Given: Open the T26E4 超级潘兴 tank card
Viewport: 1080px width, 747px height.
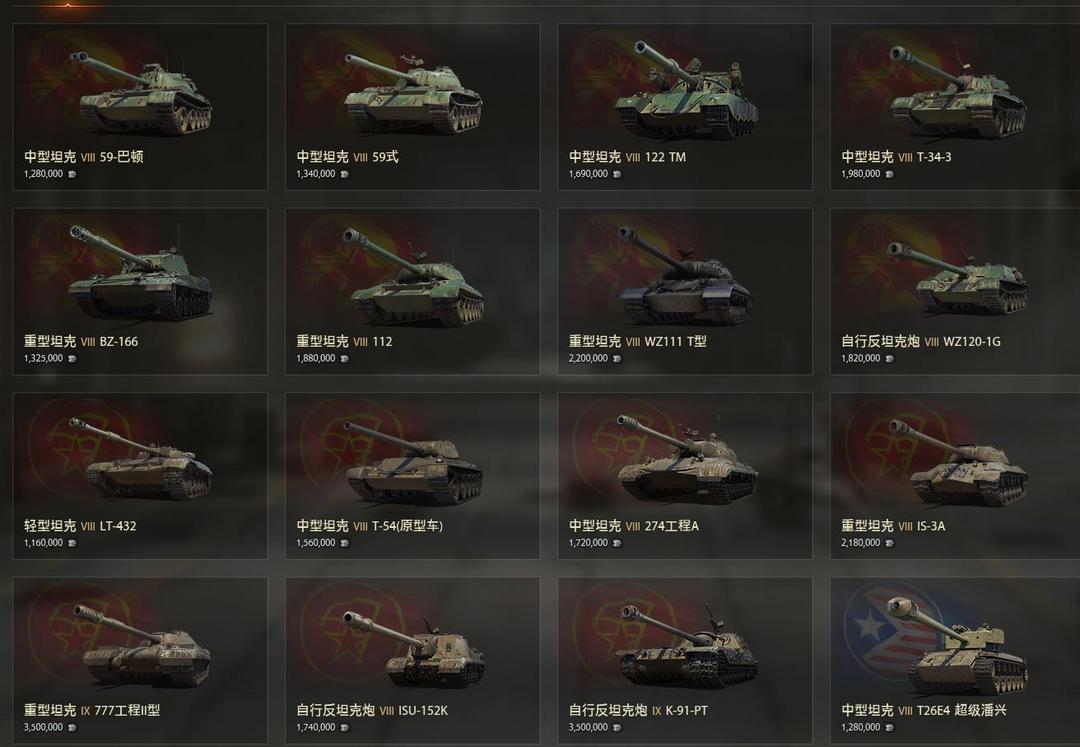Looking at the screenshot, I should click(955, 660).
